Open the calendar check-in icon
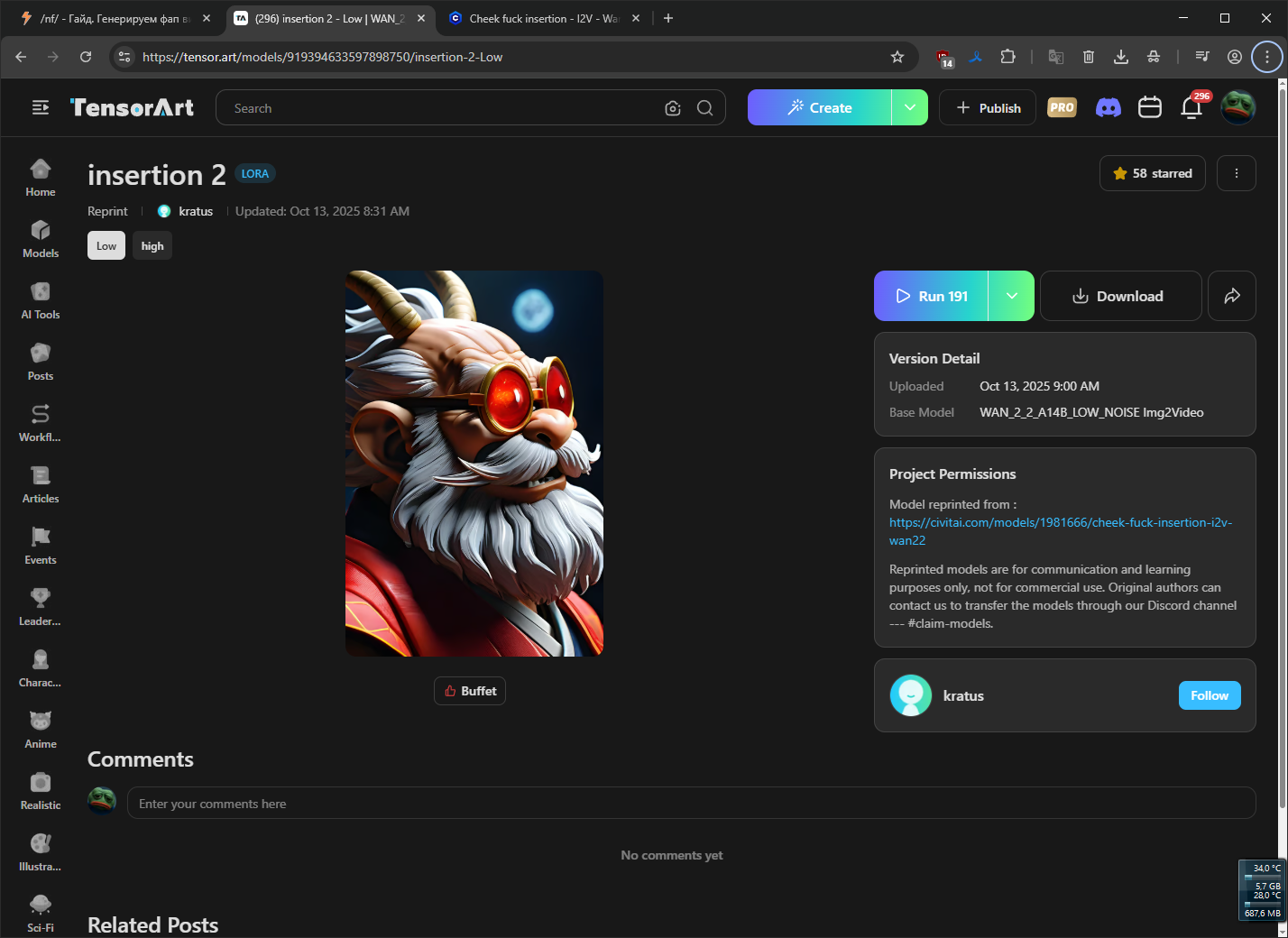The height and width of the screenshot is (938, 1288). coord(1150,108)
